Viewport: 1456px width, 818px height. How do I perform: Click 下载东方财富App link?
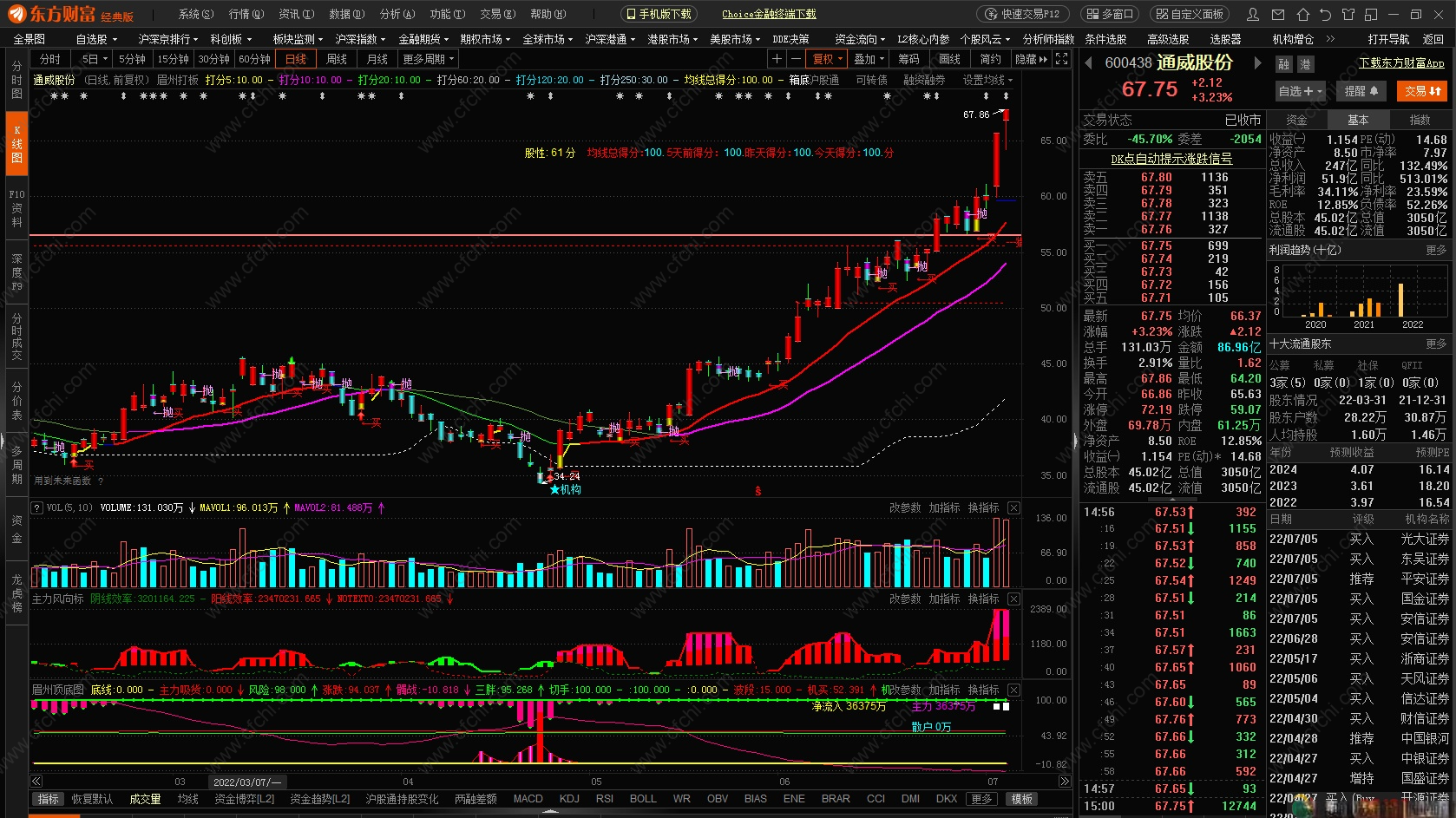(x=1401, y=63)
